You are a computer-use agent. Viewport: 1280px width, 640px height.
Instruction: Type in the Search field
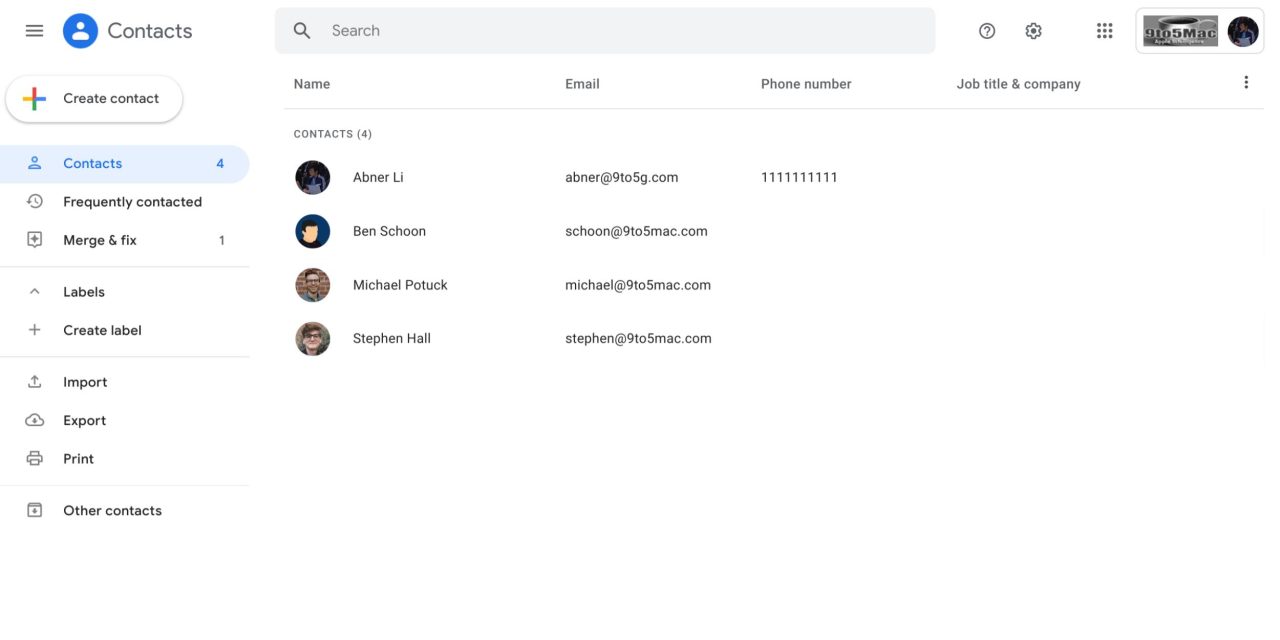click(x=620, y=31)
